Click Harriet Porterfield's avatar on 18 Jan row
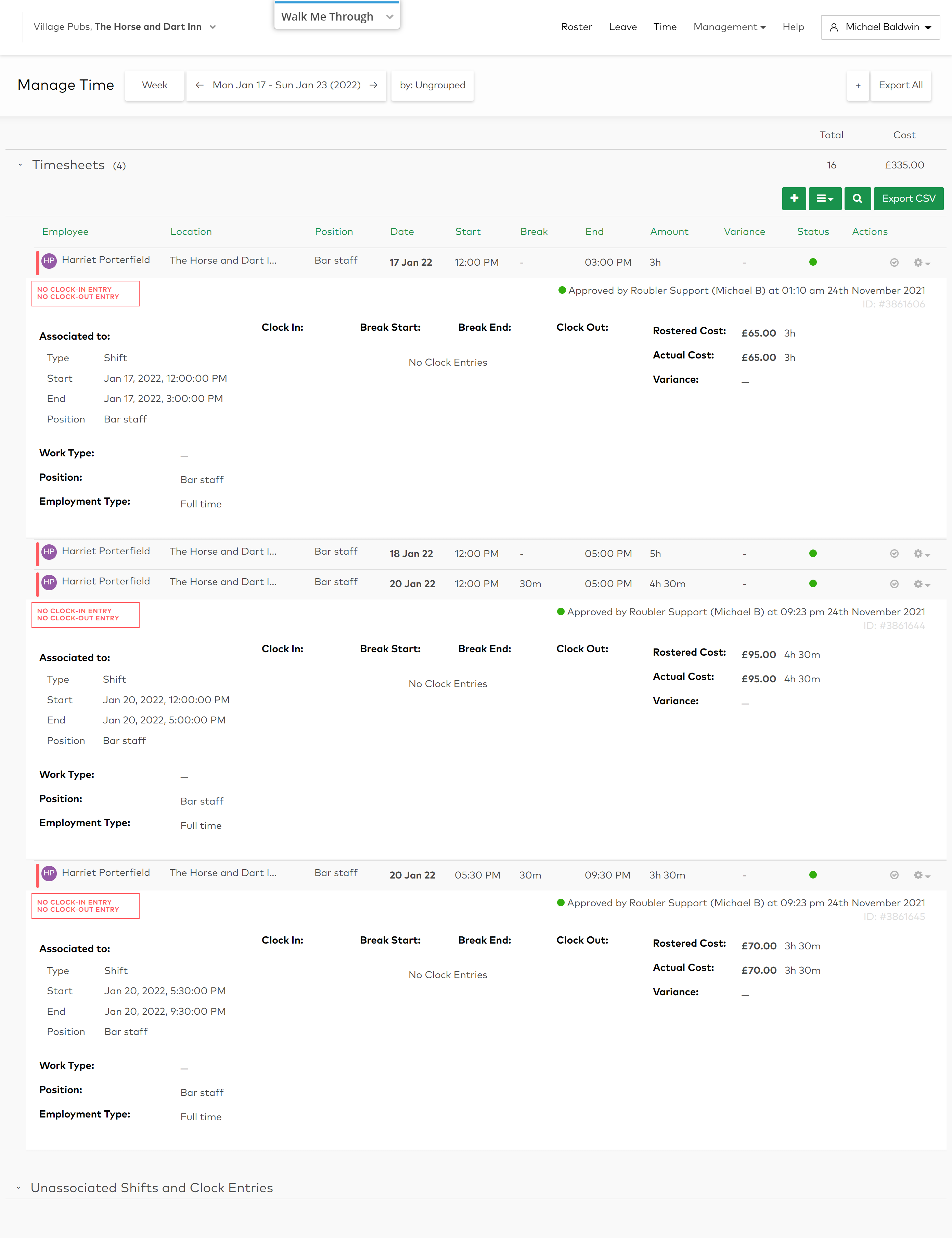This screenshot has width=952, height=1238. tap(49, 552)
